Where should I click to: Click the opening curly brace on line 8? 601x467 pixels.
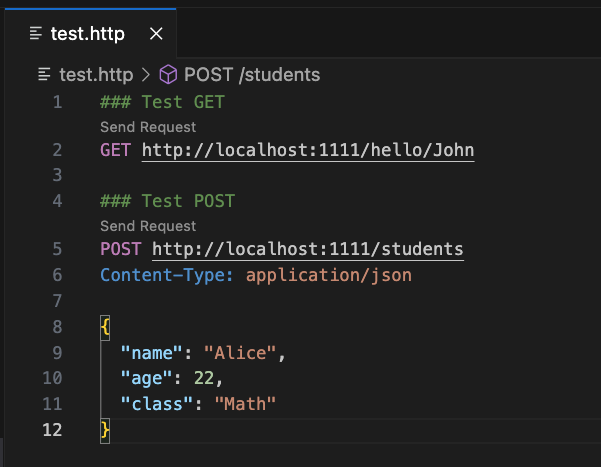pyautogui.click(x=105, y=327)
